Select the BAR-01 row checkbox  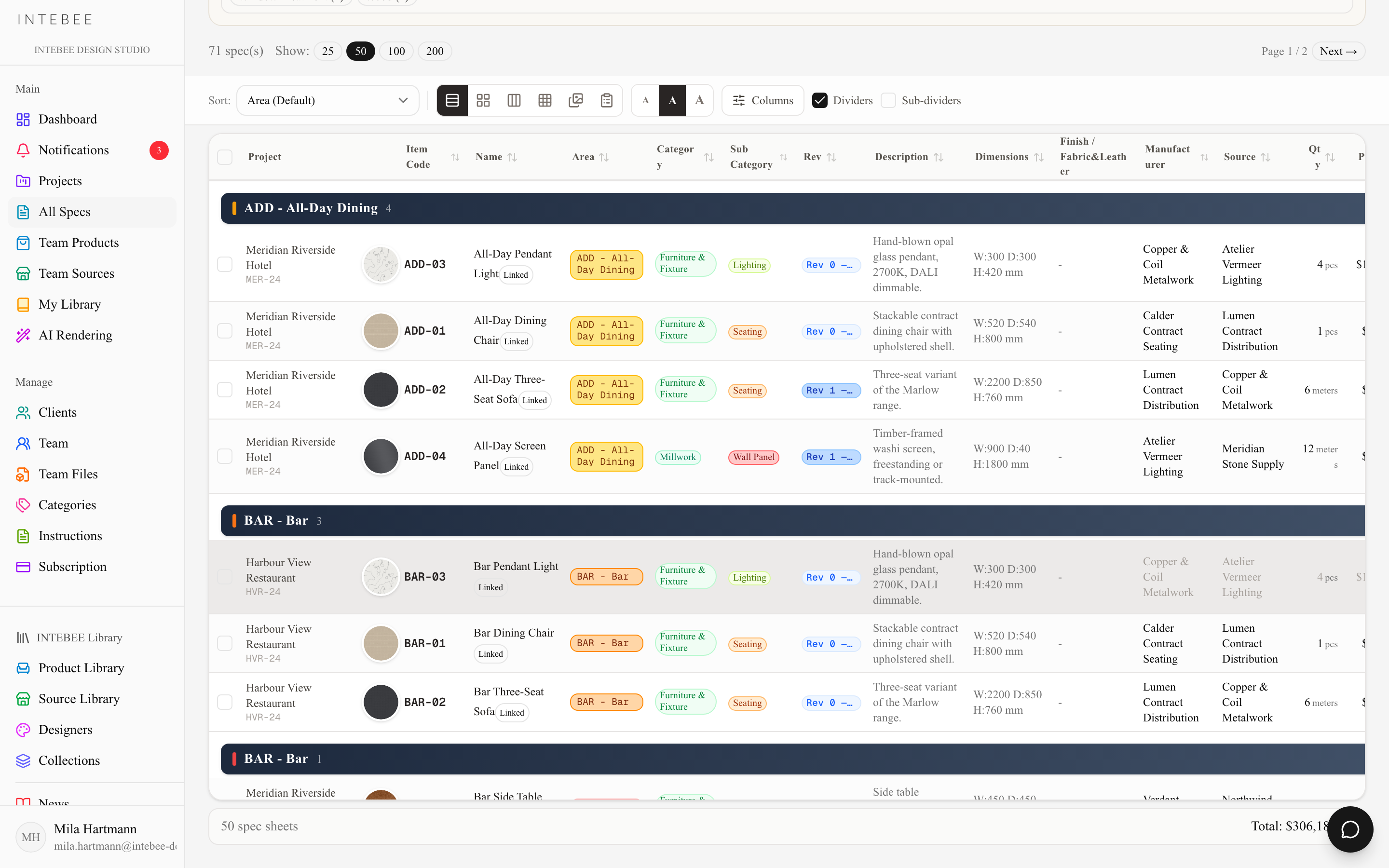225,644
